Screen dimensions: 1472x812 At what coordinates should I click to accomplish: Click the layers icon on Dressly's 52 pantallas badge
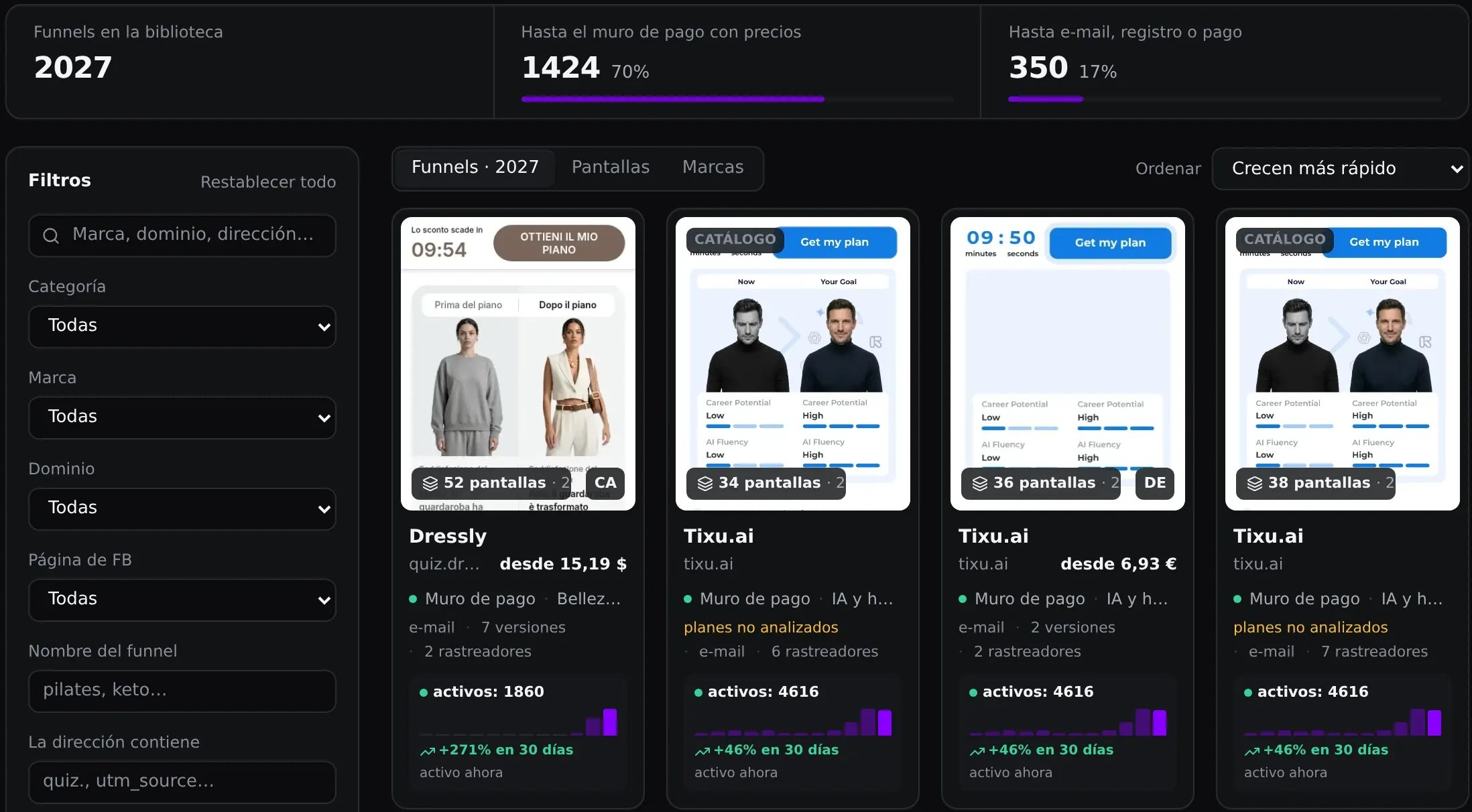(430, 483)
